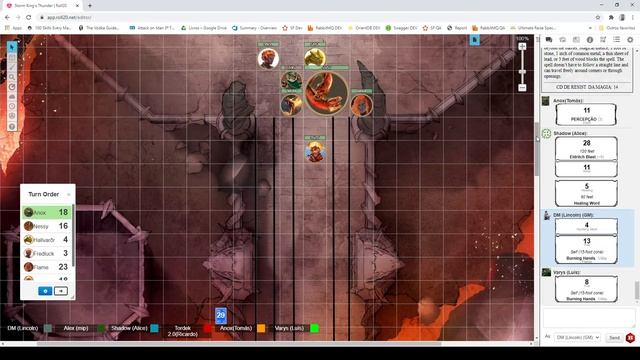Click the orange token right of dragon

tap(362, 105)
